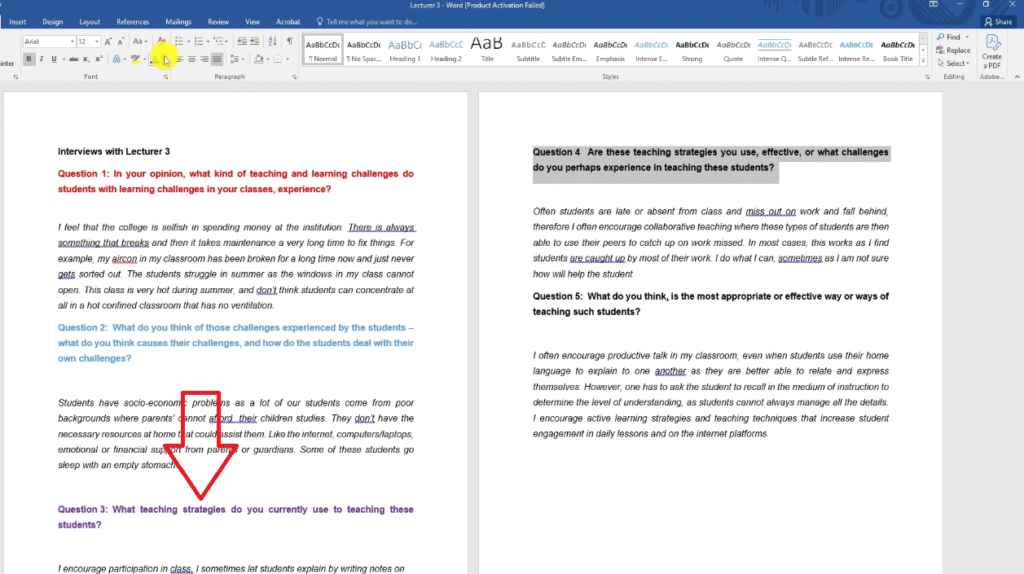Click the Bullets list icon
The image size is (1024, 574).
point(178,41)
